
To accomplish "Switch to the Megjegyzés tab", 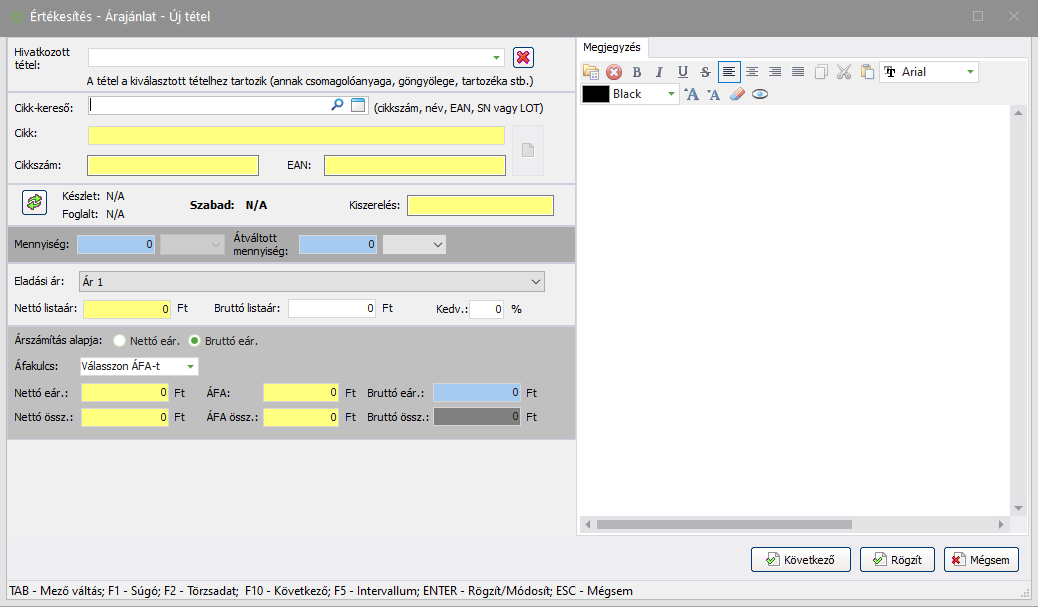I will point(615,47).
